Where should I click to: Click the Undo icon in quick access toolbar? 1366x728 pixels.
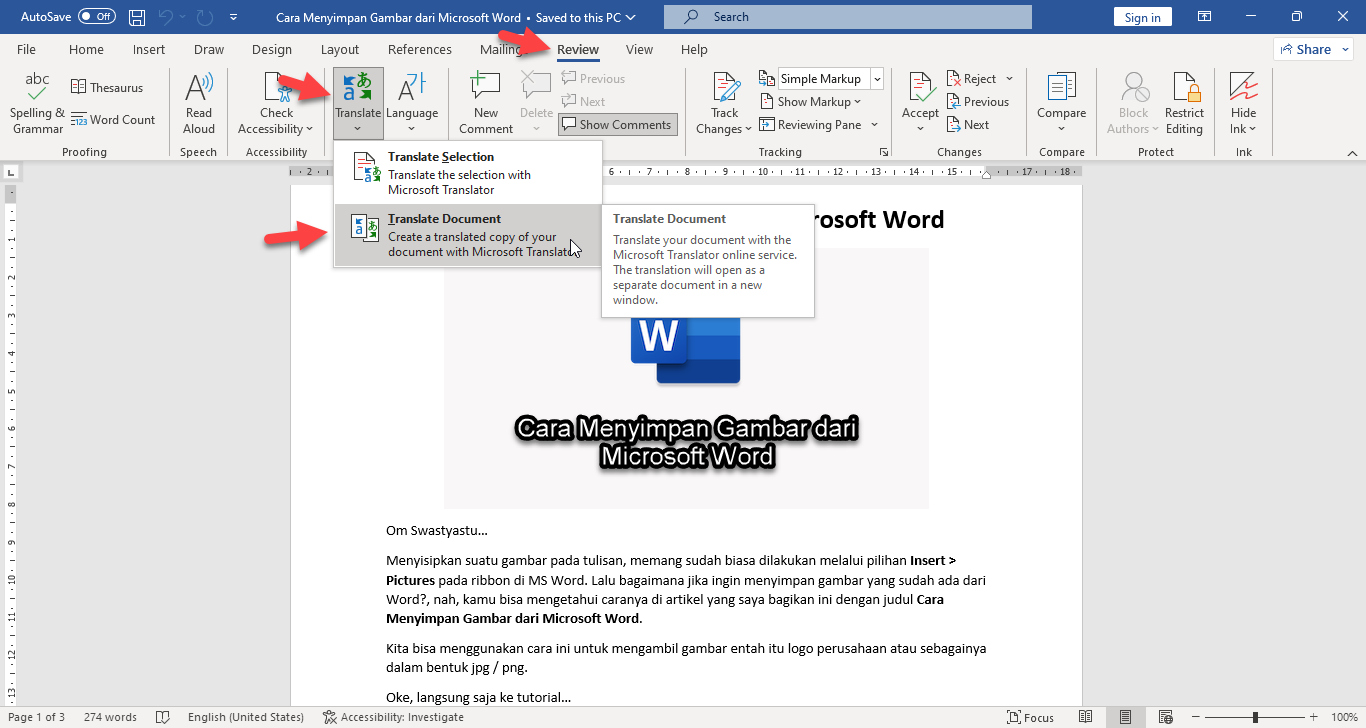point(167,17)
